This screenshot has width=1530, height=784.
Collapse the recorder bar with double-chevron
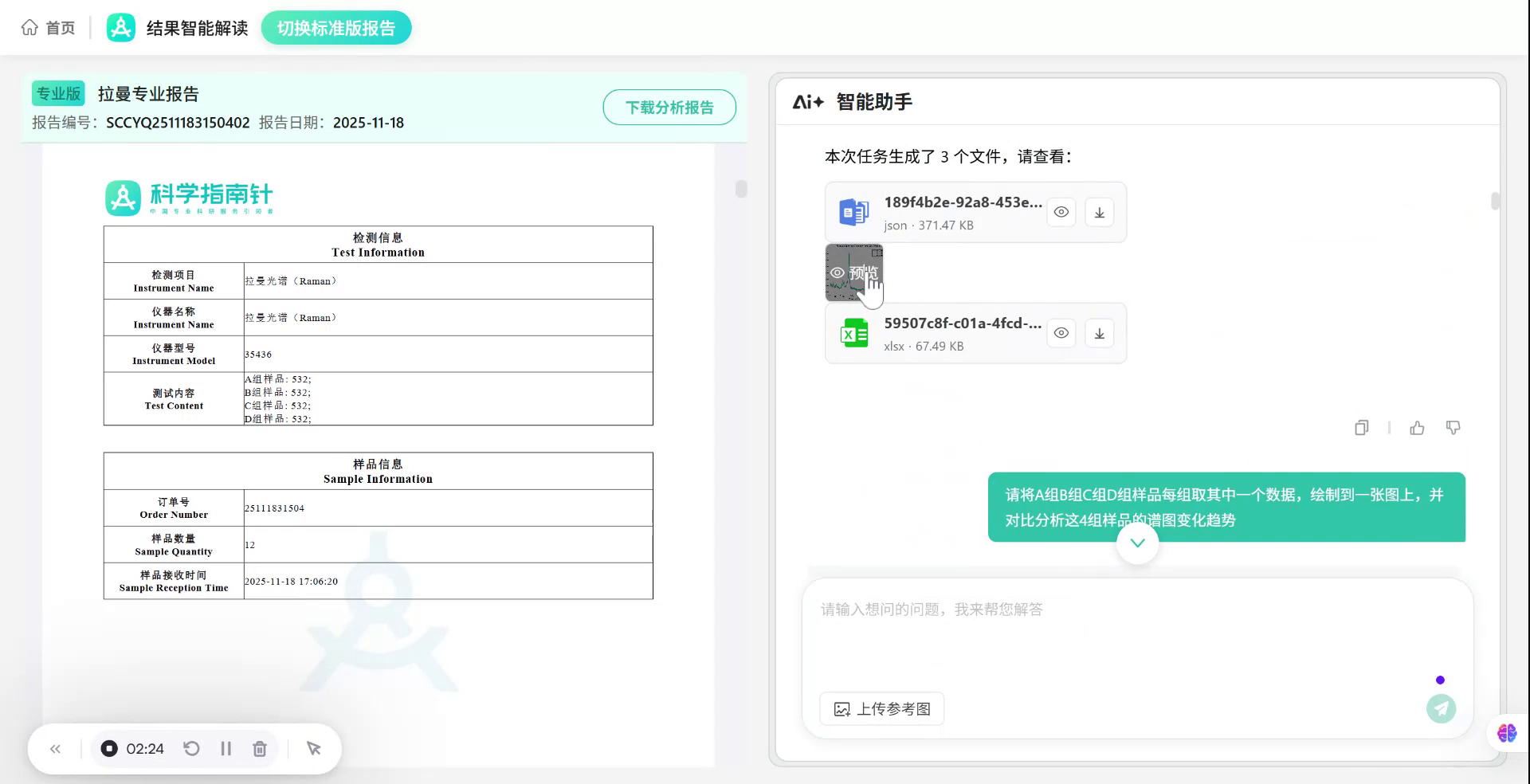coord(55,748)
